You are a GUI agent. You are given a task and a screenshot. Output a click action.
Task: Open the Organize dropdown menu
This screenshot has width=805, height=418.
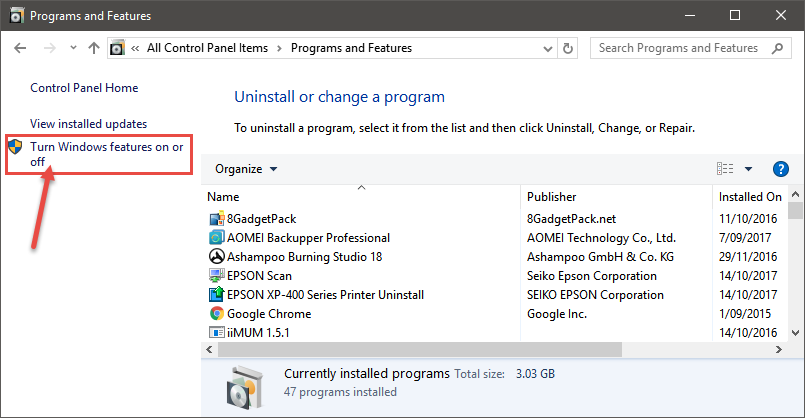pos(246,169)
